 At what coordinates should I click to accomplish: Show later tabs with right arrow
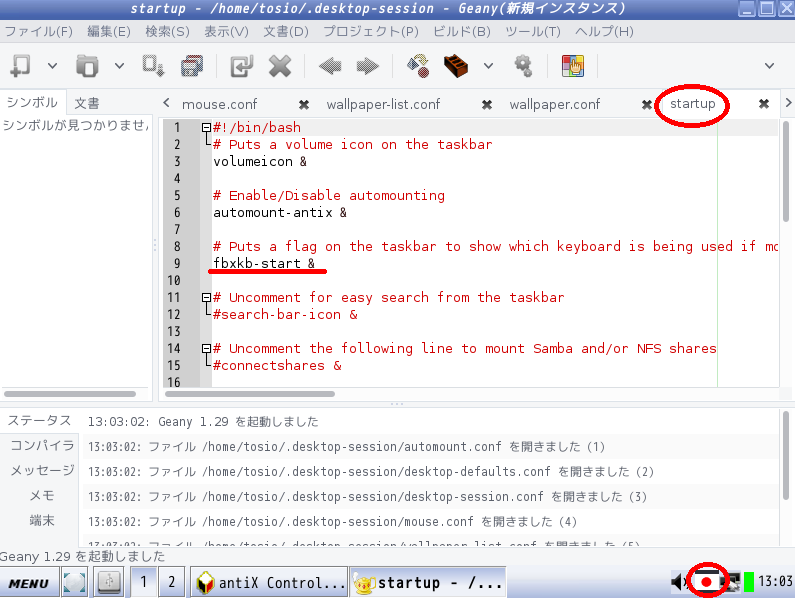tap(788, 103)
